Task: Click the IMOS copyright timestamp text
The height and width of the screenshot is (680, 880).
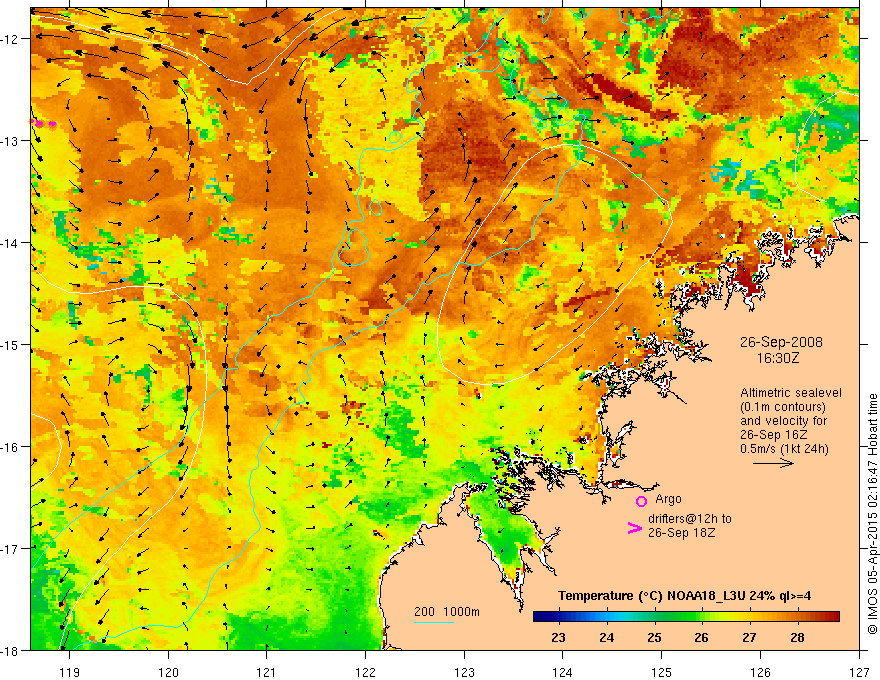Action: [x=872, y=514]
